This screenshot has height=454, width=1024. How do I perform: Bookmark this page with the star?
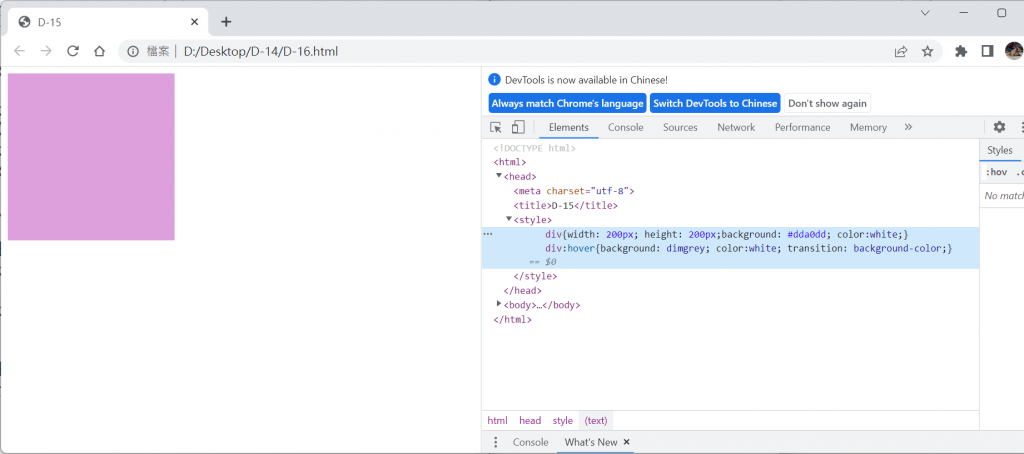tap(927, 51)
